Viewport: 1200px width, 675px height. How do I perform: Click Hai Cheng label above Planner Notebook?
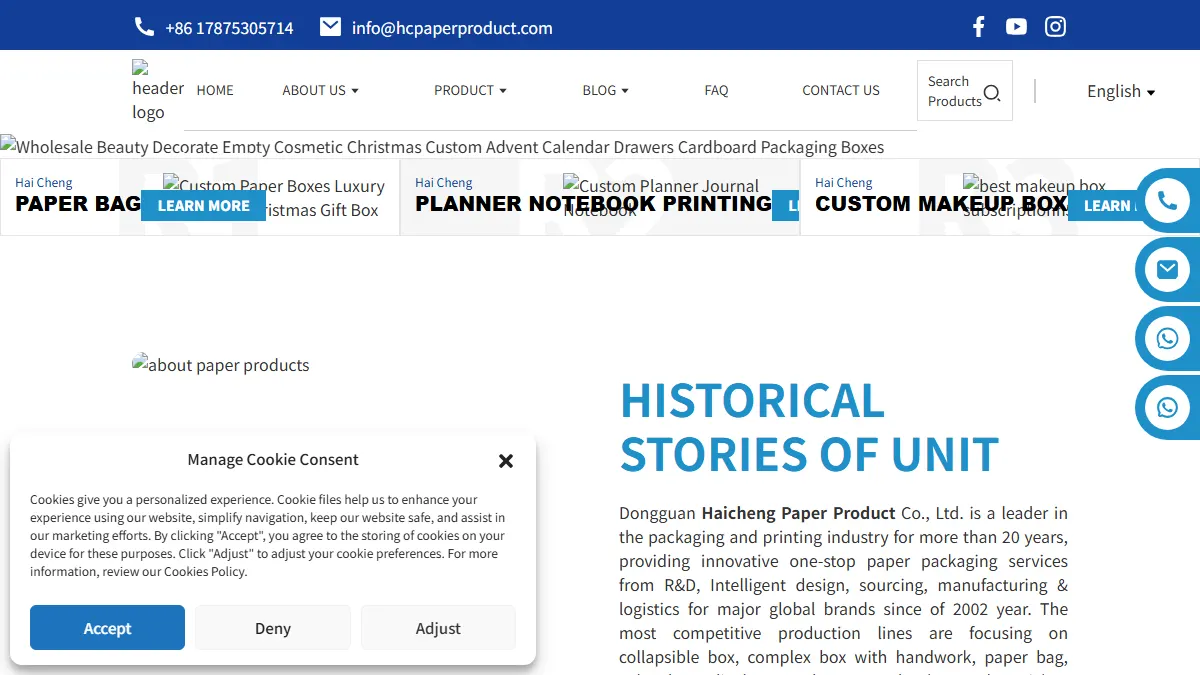point(444,182)
